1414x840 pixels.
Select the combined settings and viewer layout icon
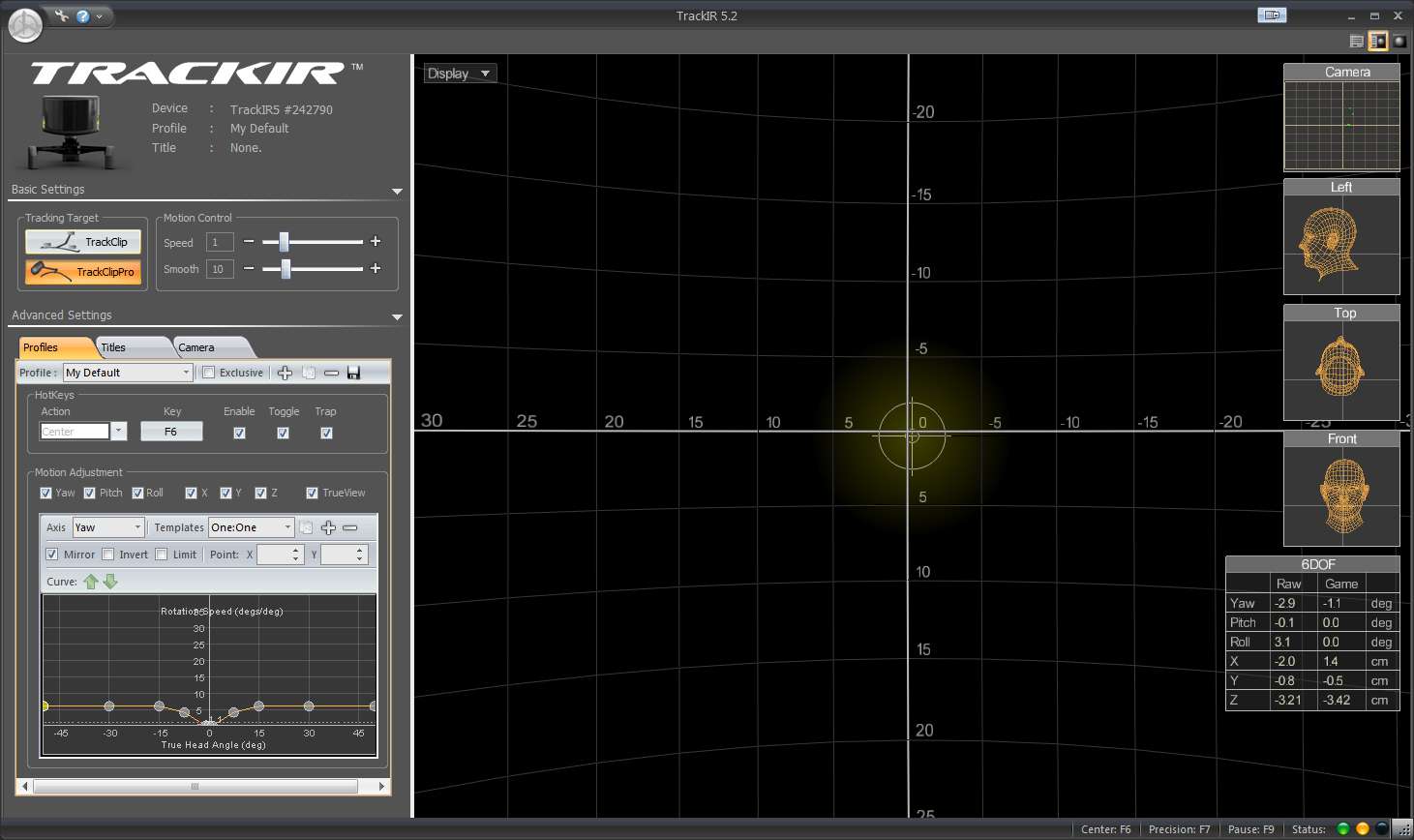[1377, 41]
